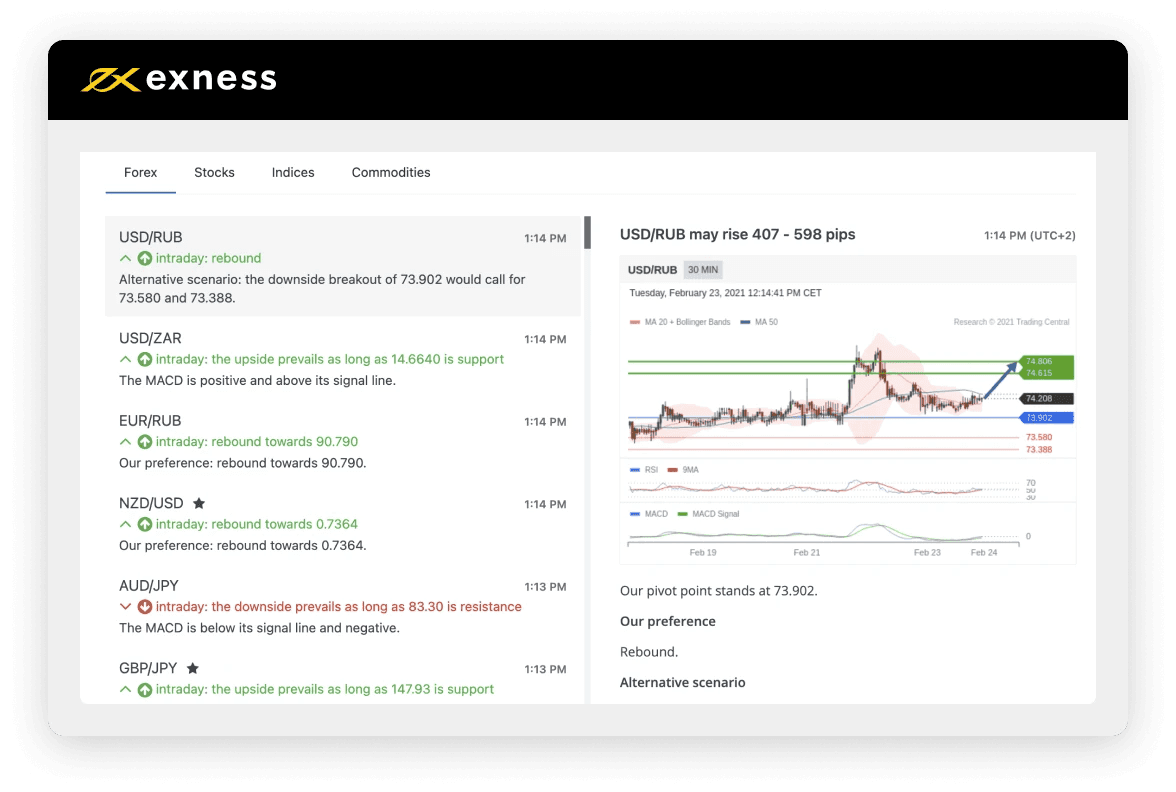Click the green up-arrow icon for USD/RUB
The width and height of the screenshot is (1176, 792).
pyautogui.click(x=145, y=259)
